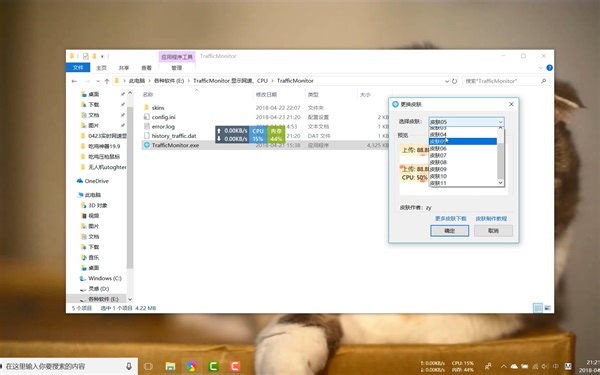Click the search magnifier icon
The image size is (600, 375).
[543, 81]
